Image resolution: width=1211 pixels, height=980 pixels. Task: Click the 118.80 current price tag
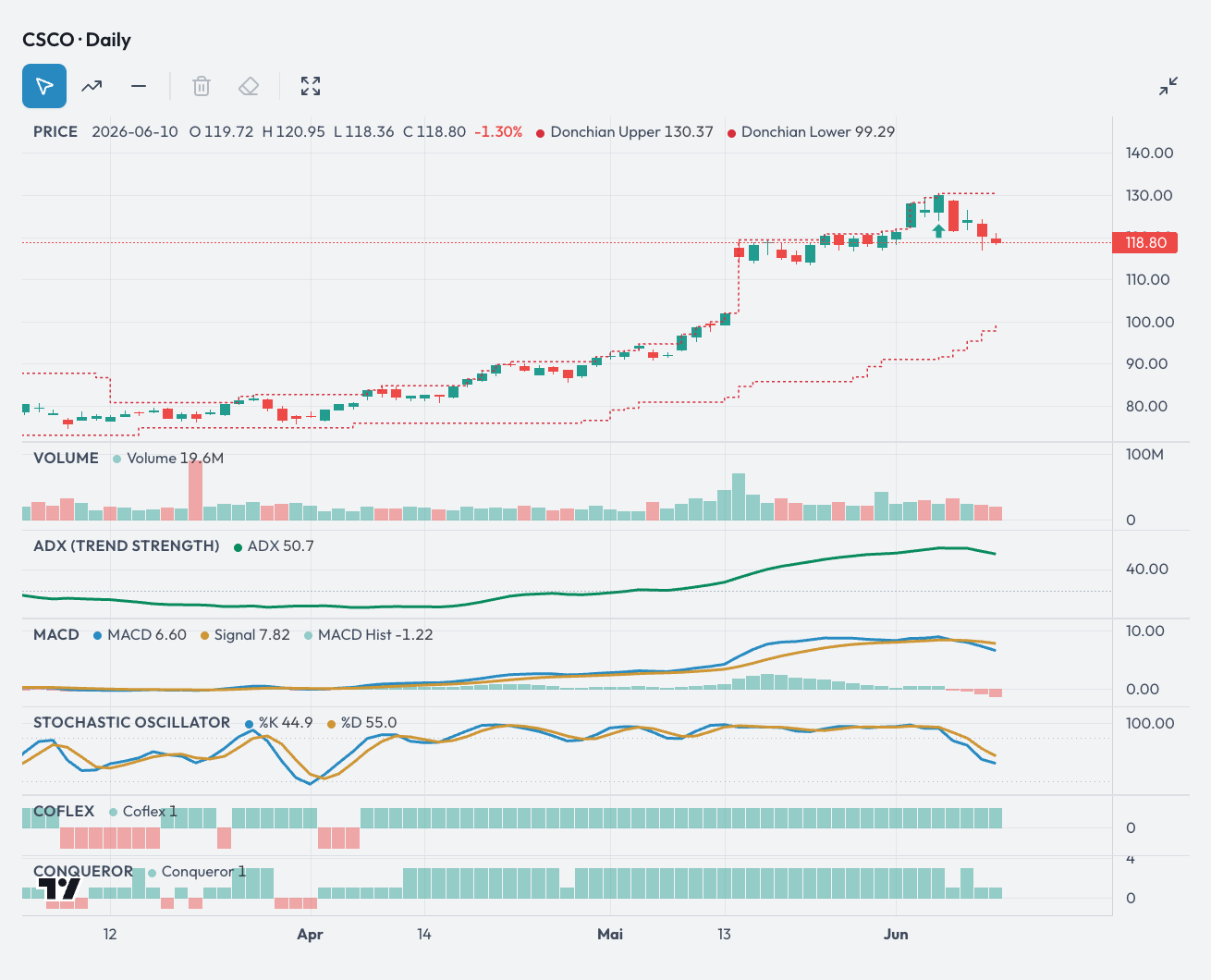(1145, 242)
